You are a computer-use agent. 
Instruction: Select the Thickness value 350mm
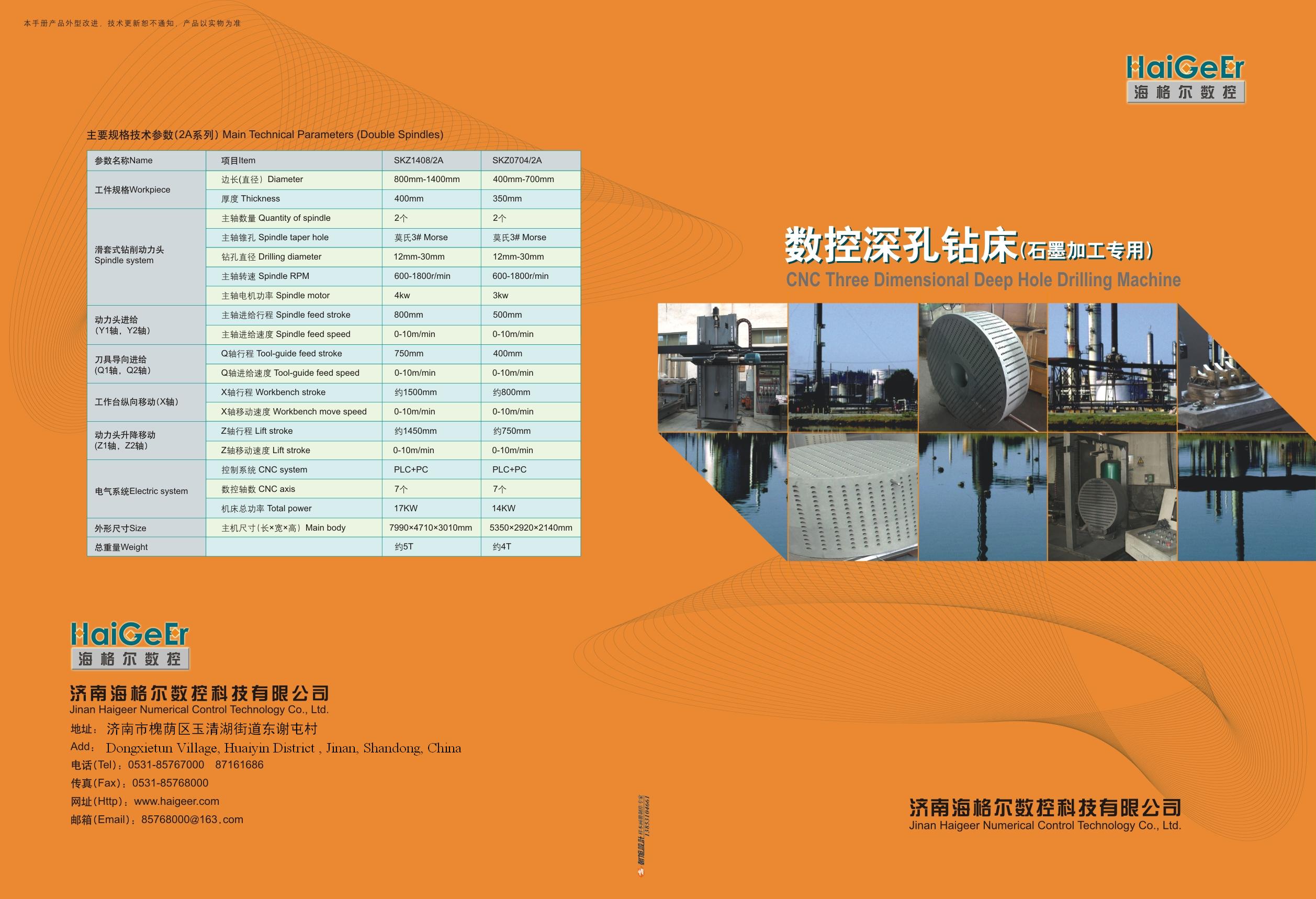[508, 198]
